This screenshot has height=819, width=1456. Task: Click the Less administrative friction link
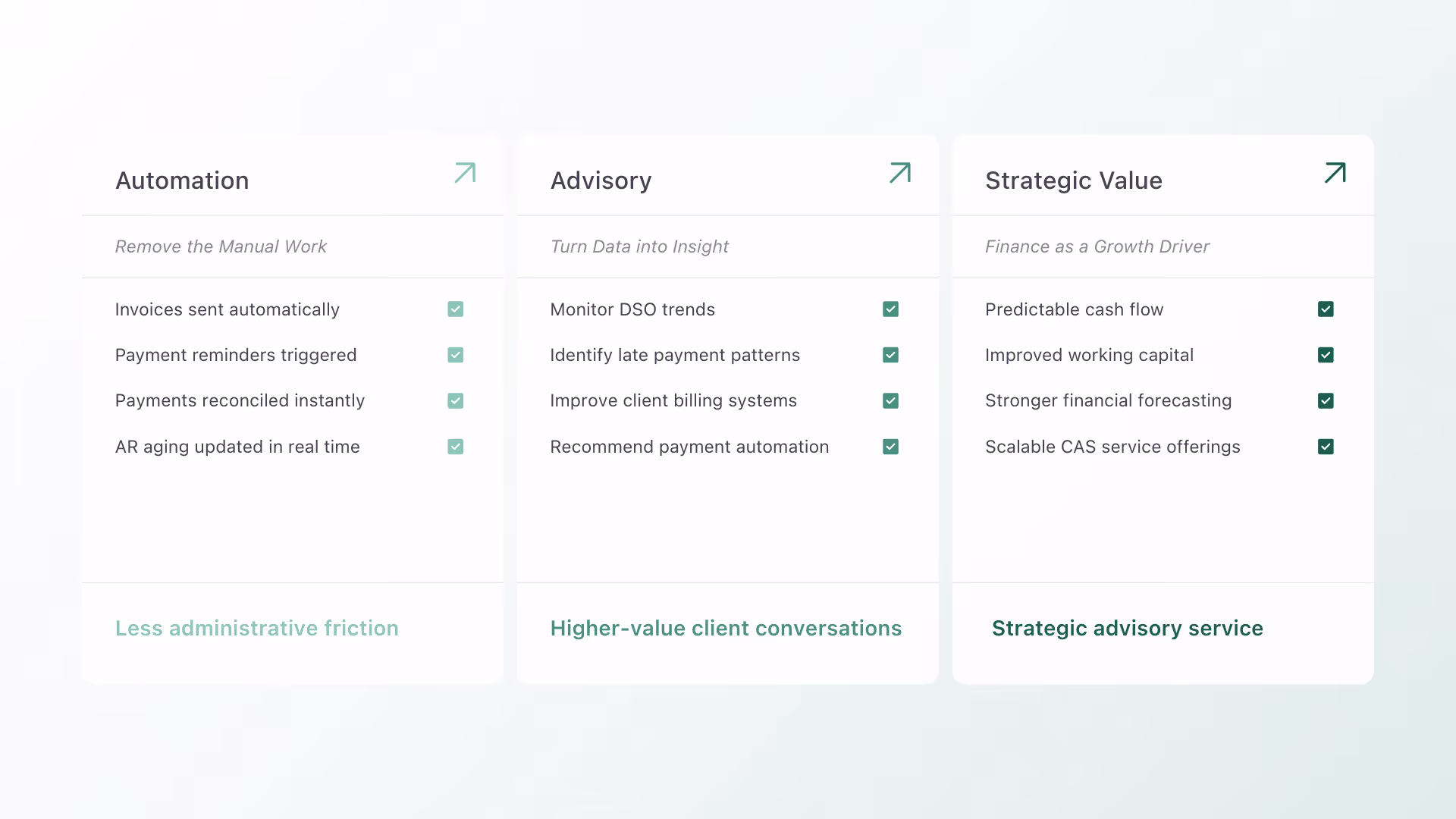tap(257, 628)
